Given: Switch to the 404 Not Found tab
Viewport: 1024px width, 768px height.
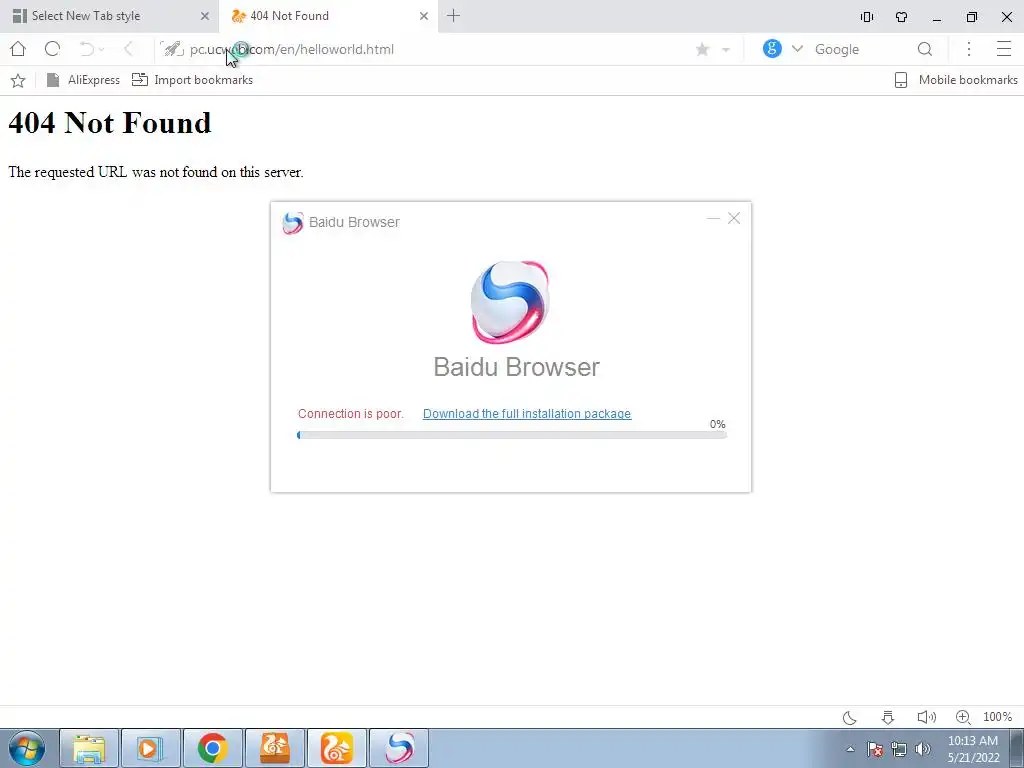Looking at the screenshot, I should (x=327, y=16).
